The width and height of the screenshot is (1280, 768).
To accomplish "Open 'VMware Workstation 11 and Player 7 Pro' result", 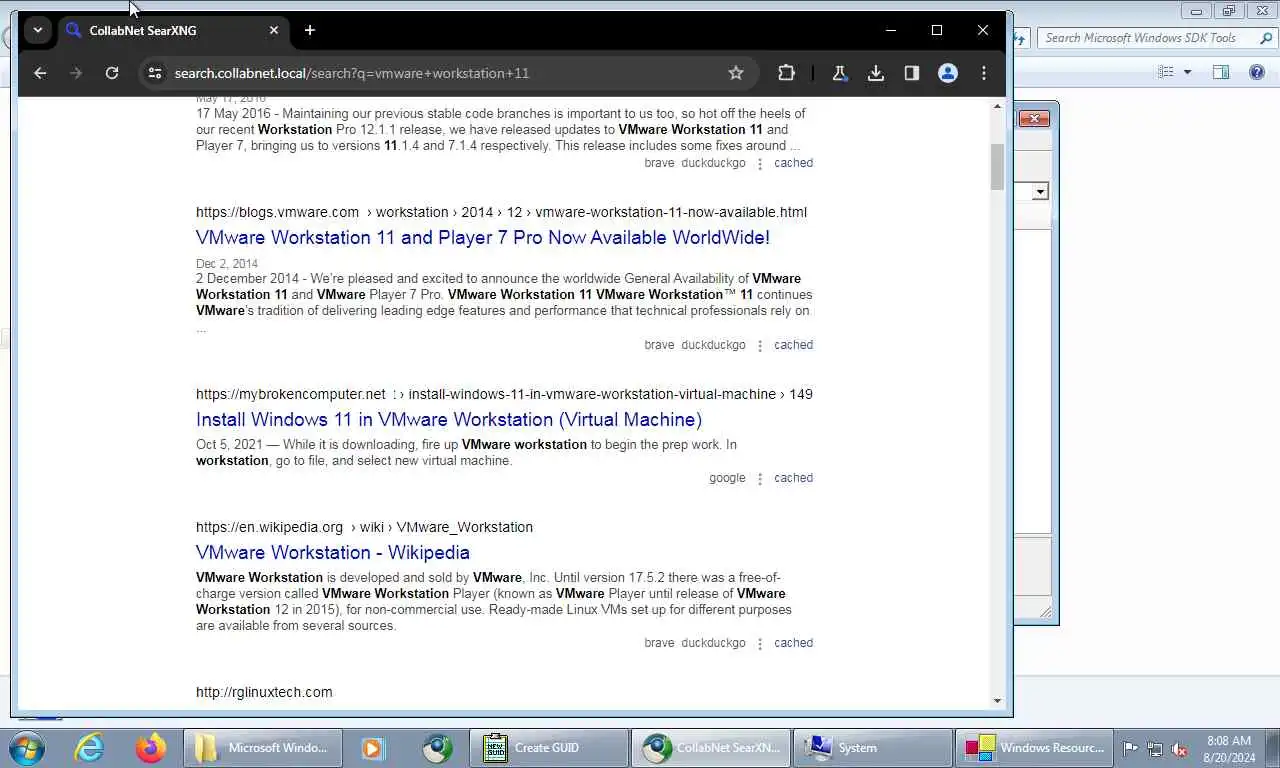I will pyautogui.click(x=483, y=237).
